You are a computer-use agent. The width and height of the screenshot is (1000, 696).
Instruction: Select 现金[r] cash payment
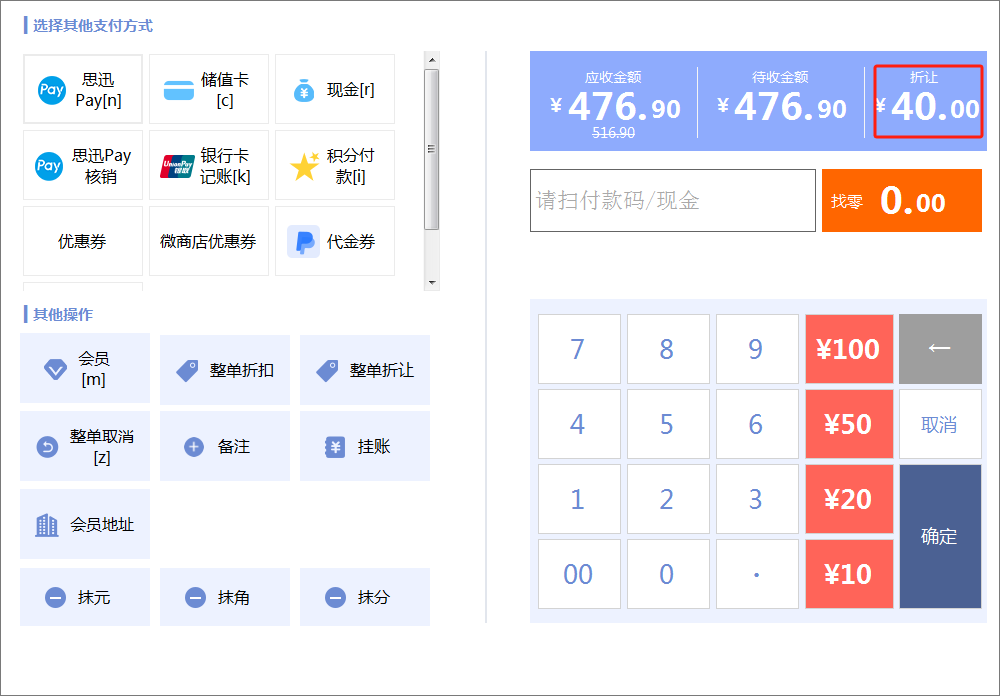pos(335,89)
